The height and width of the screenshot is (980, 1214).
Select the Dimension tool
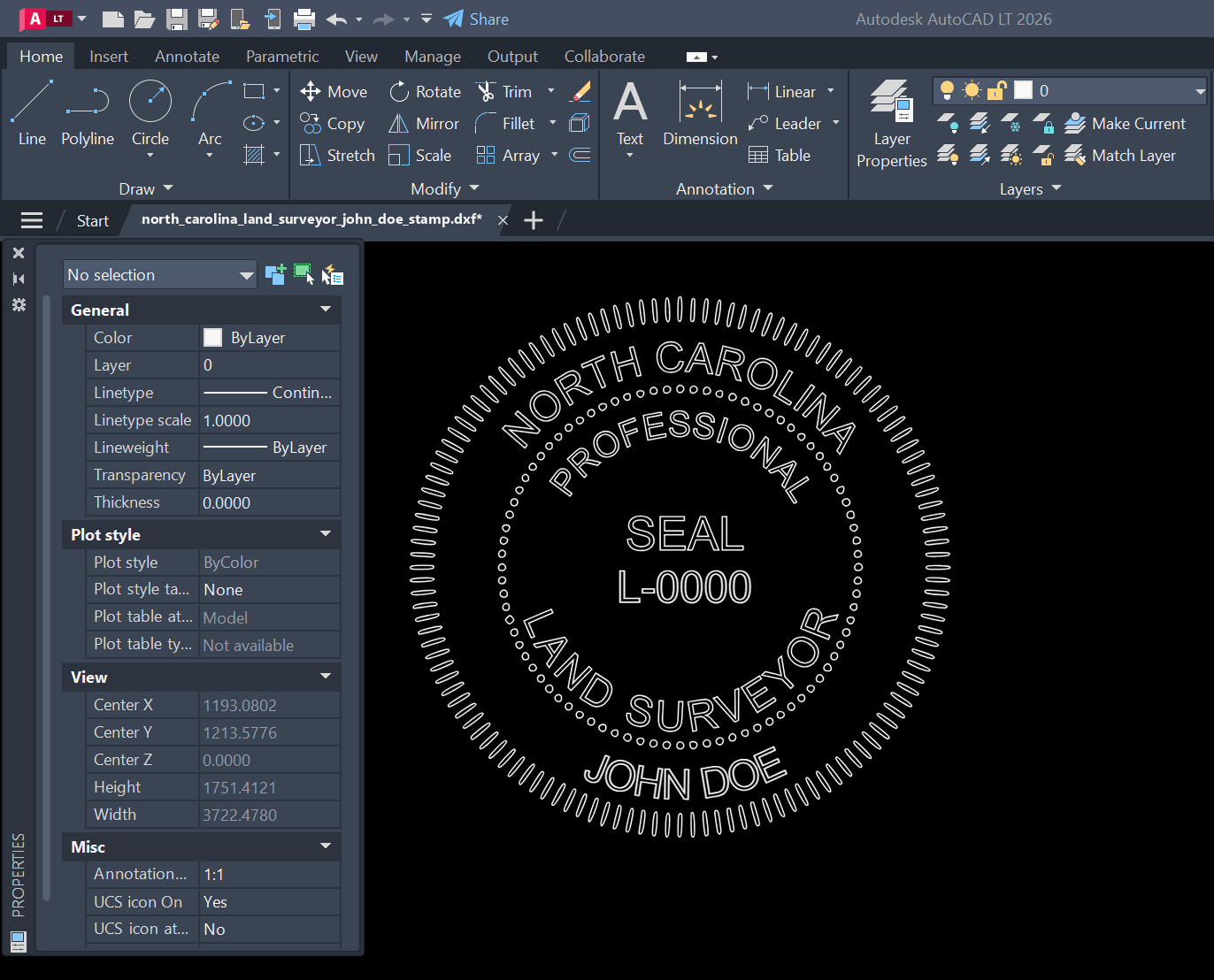[x=700, y=113]
